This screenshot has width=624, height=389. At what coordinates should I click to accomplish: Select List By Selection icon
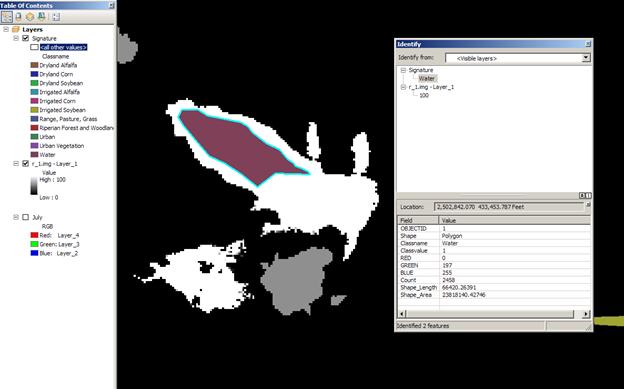click(41, 17)
